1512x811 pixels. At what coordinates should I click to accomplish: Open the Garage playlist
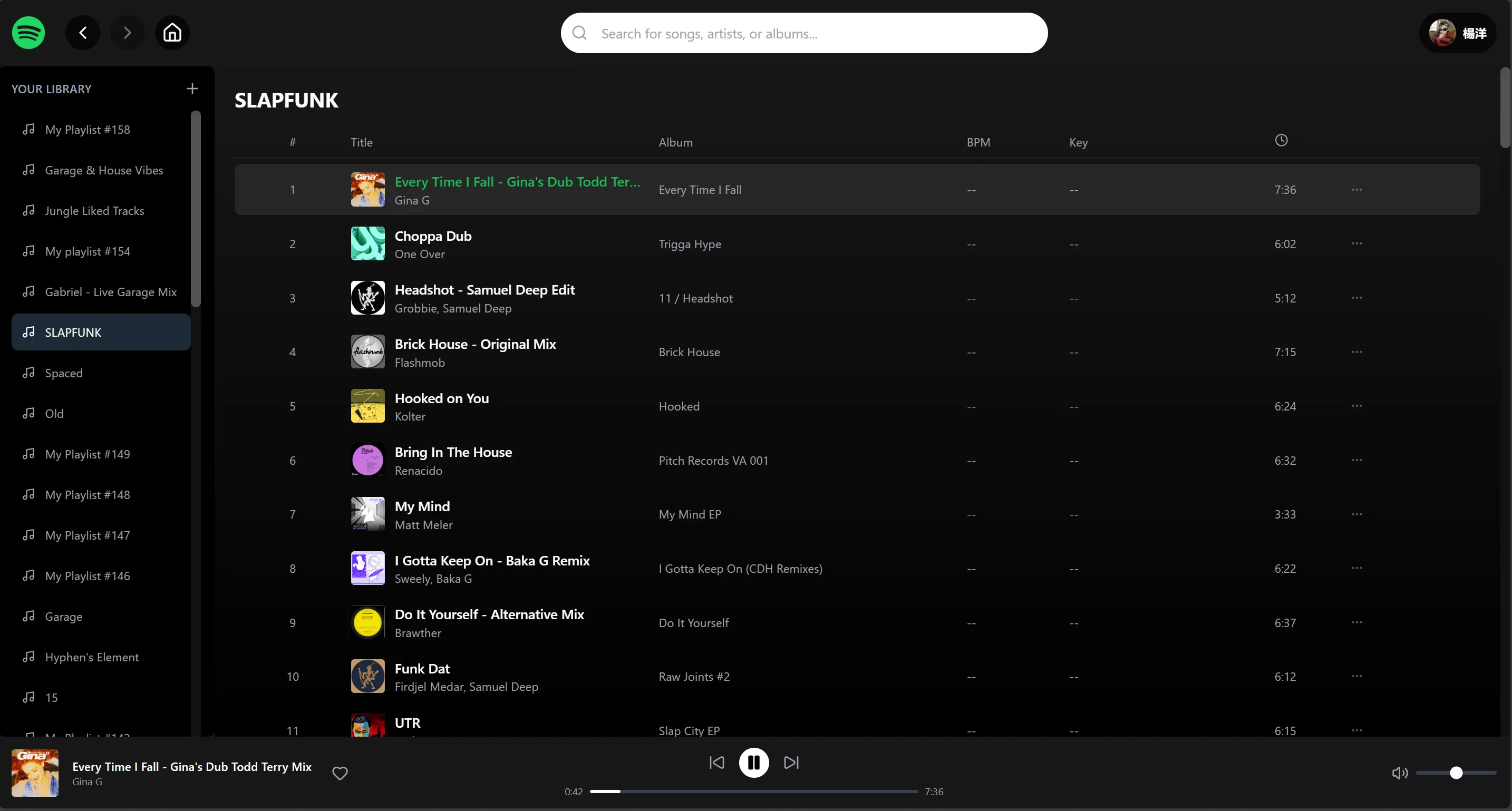pos(101,616)
